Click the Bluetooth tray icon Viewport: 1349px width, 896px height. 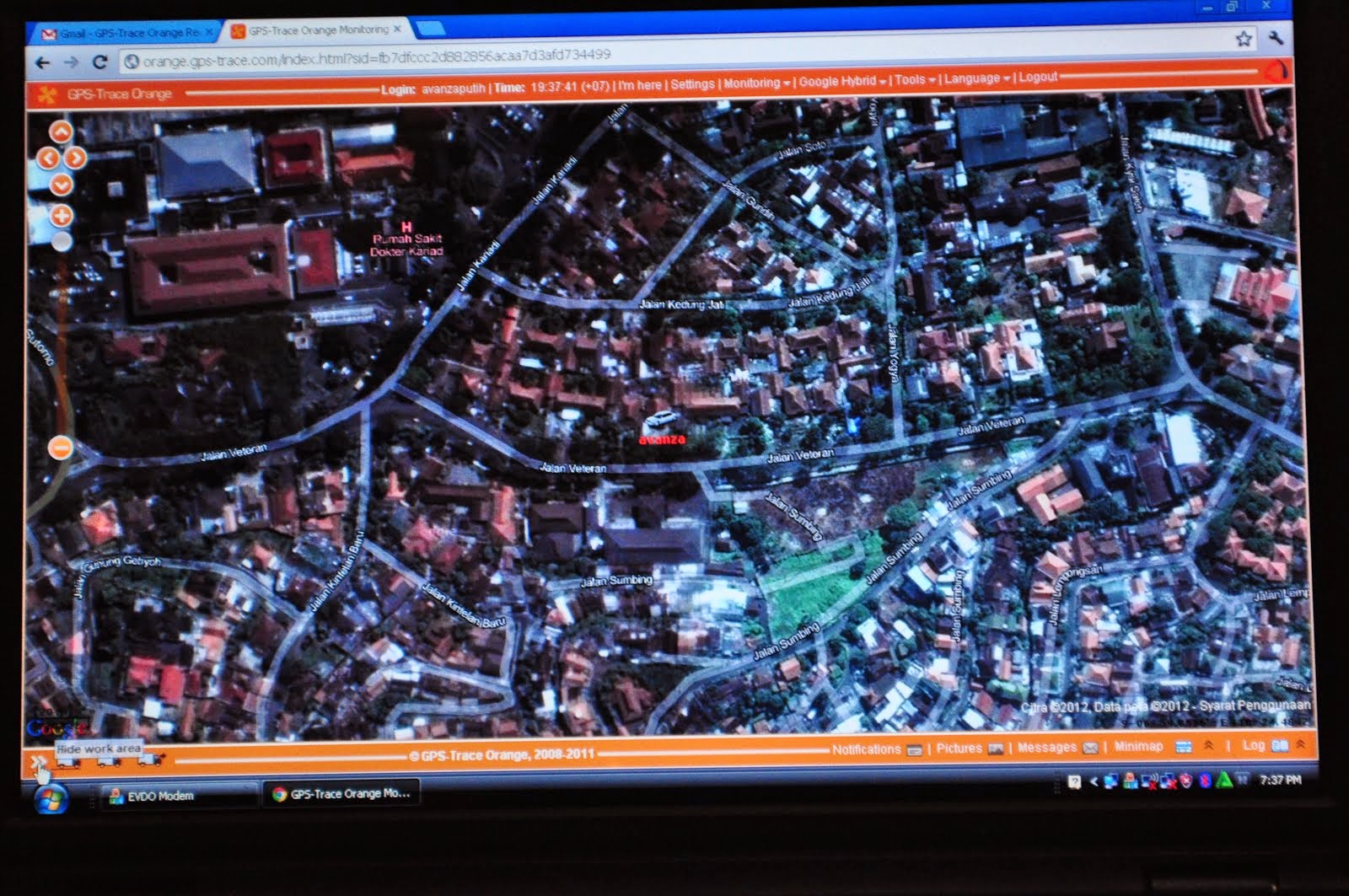click(1207, 781)
